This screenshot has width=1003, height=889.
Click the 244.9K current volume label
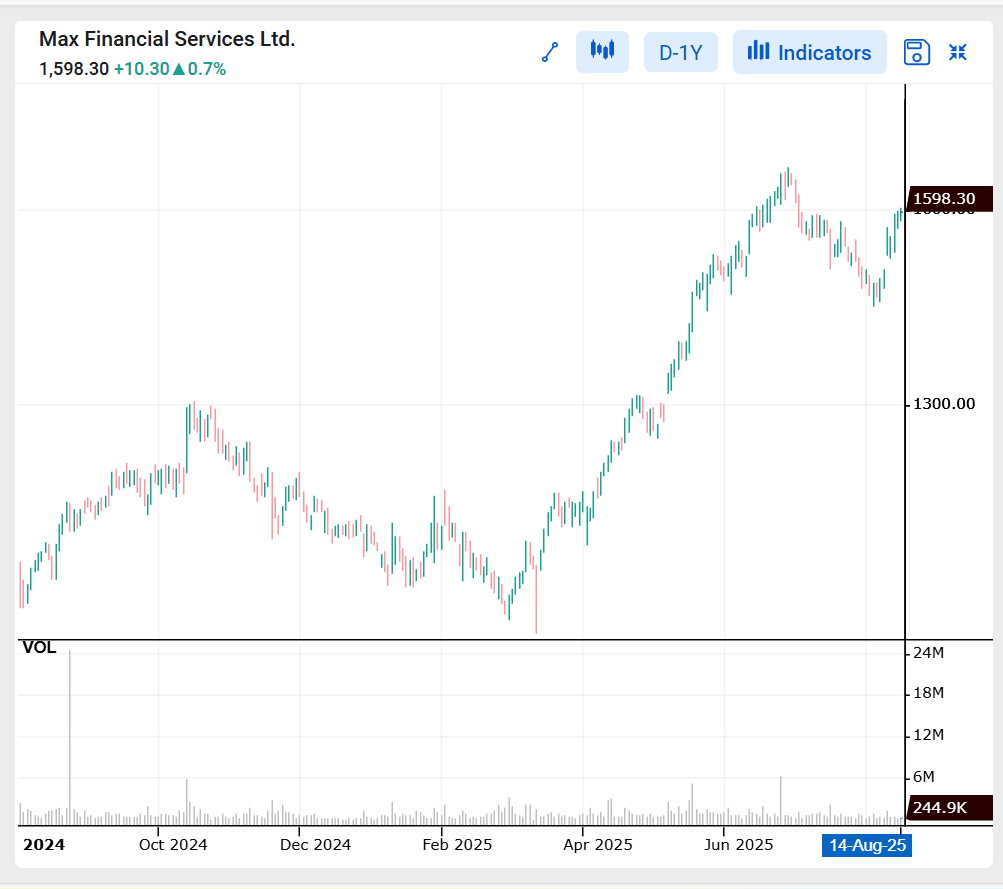950,808
